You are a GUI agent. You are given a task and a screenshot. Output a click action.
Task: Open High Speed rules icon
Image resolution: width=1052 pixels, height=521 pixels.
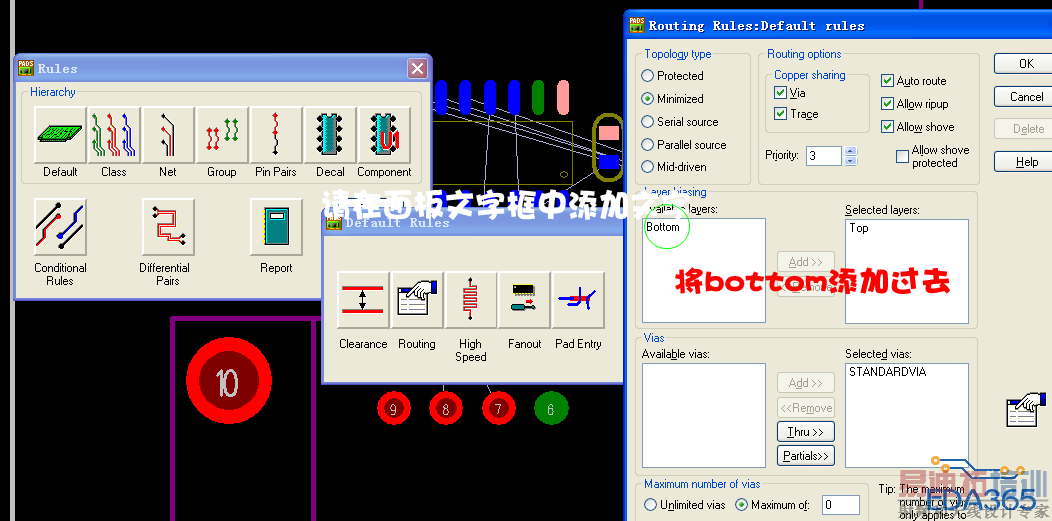click(x=471, y=300)
